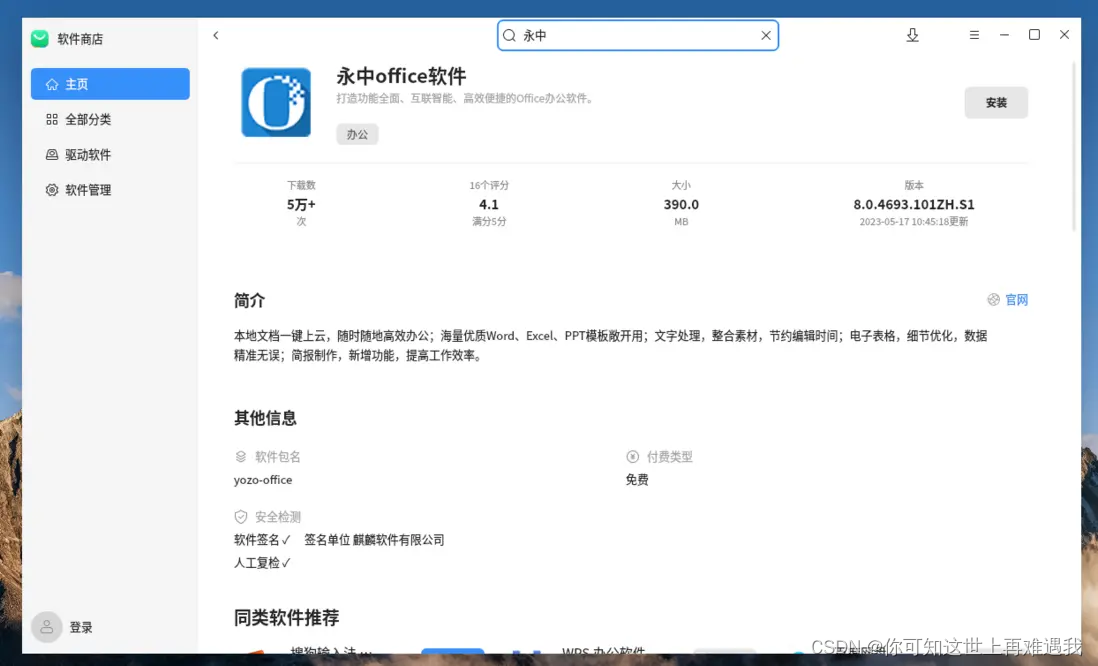This screenshot has width=1098, height=666.
Task: Click the user avatar icon
Action: [x=46, y=627]
